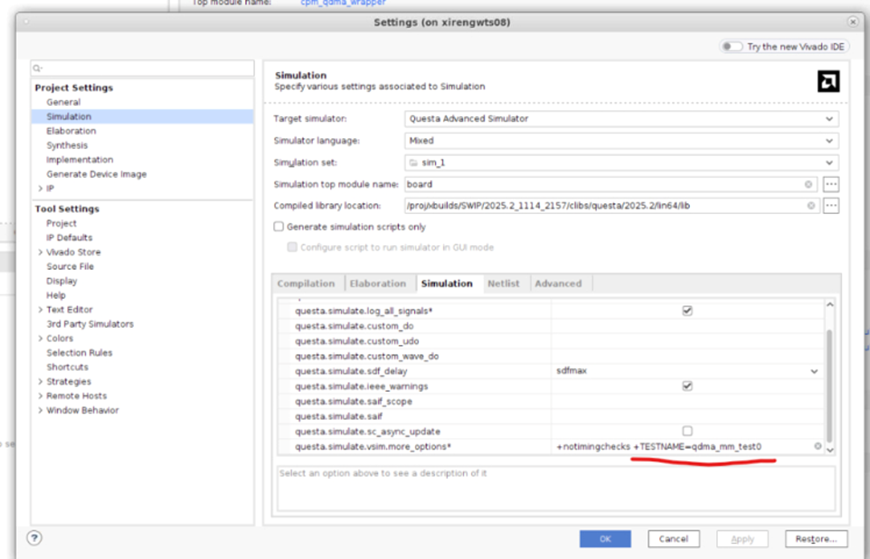Expand Strategies tree item
This screenshot has height=559, width=870.
click(x=40, y=381)
